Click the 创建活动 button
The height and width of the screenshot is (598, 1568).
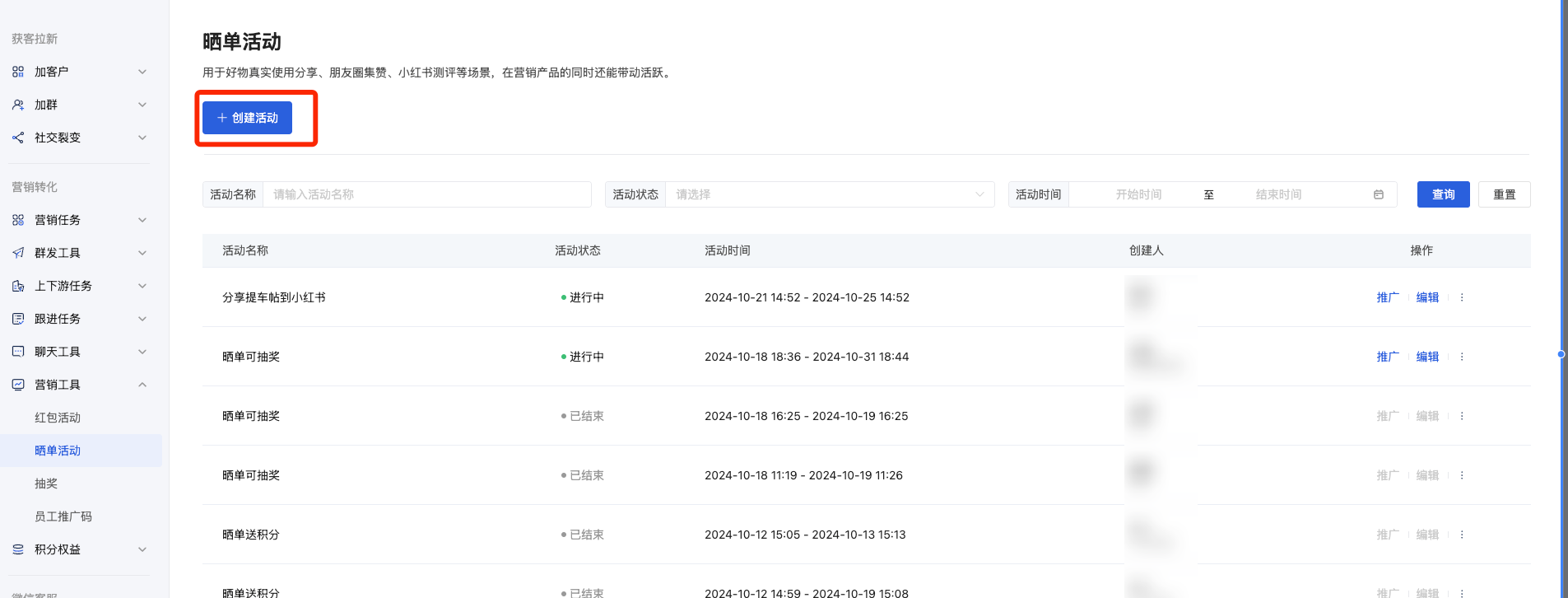tap(247, 118)
